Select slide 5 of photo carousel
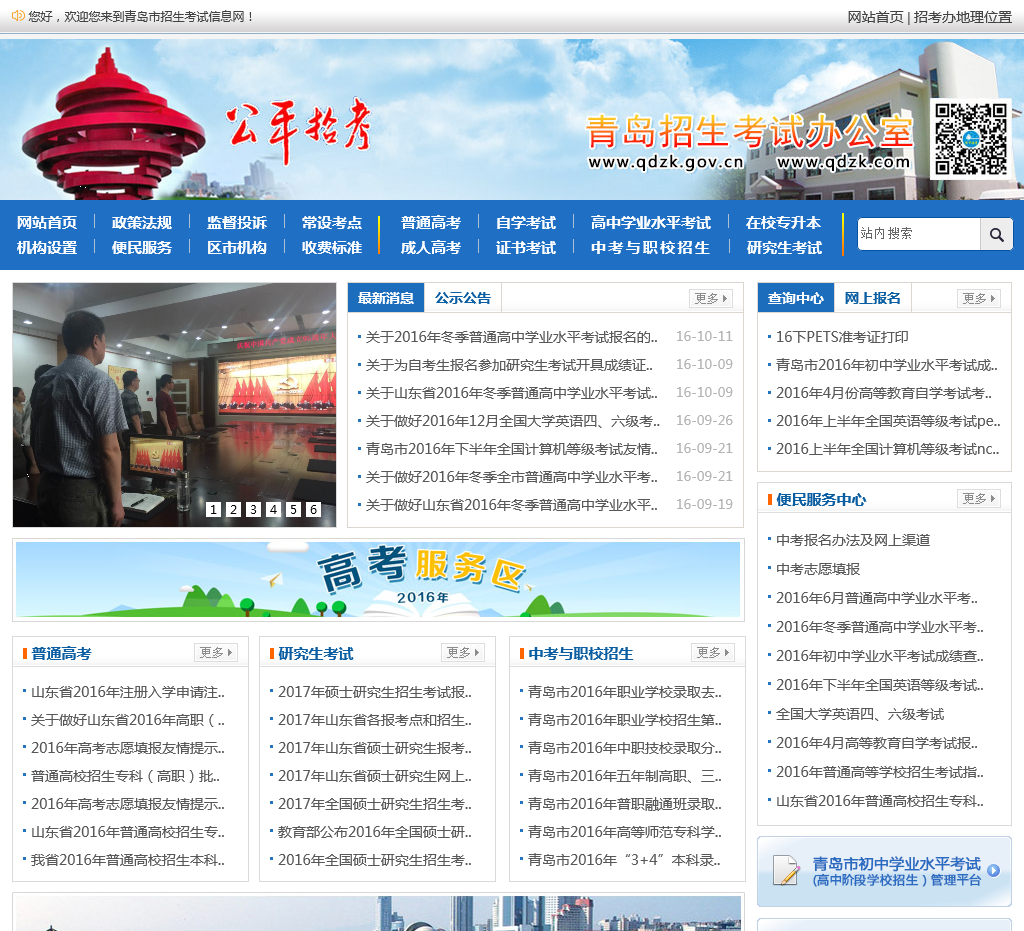Screen dimensions: 1024x931 click(x=293, y=509)
